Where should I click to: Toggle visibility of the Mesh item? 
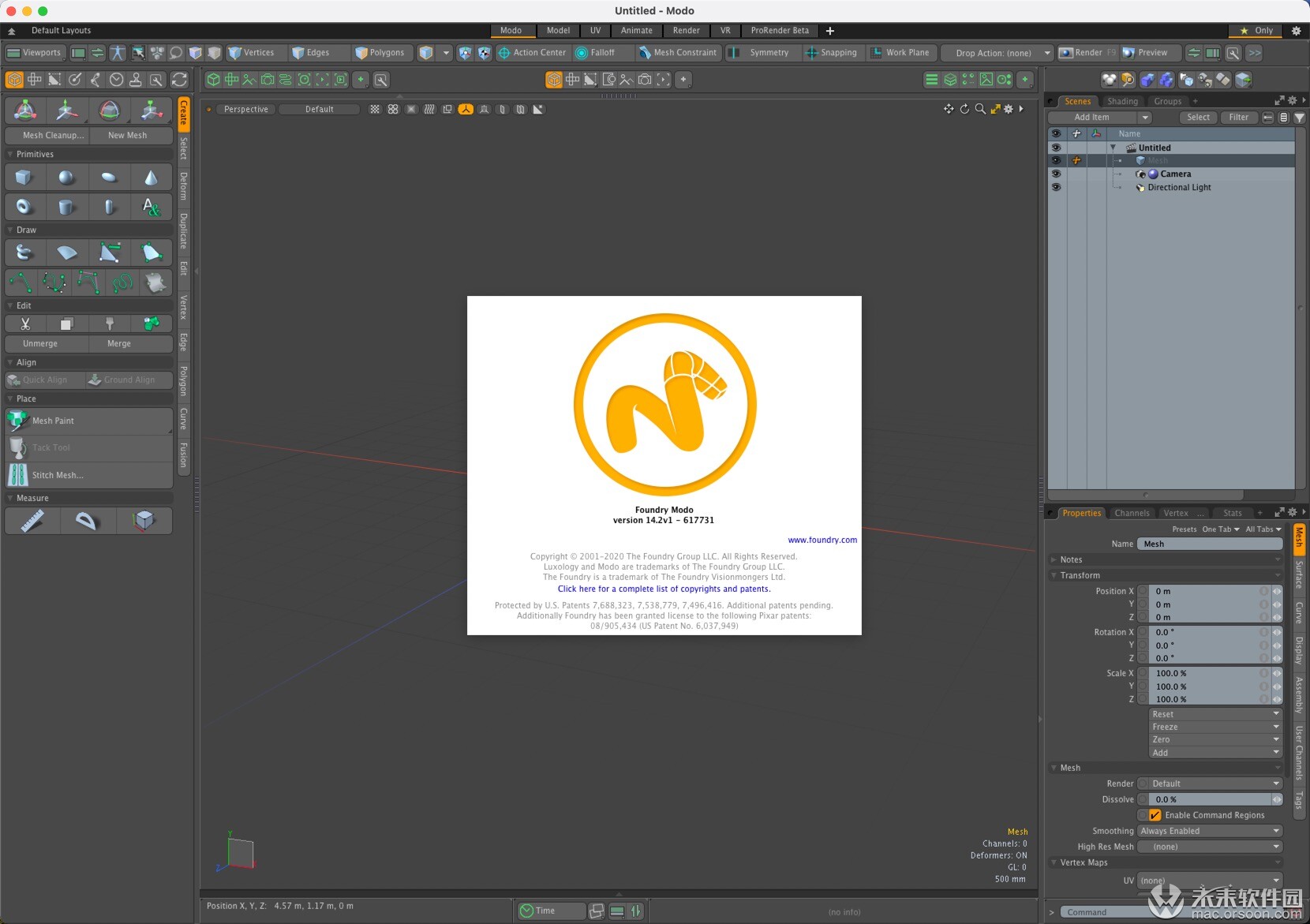click(x=1056, y=161)
